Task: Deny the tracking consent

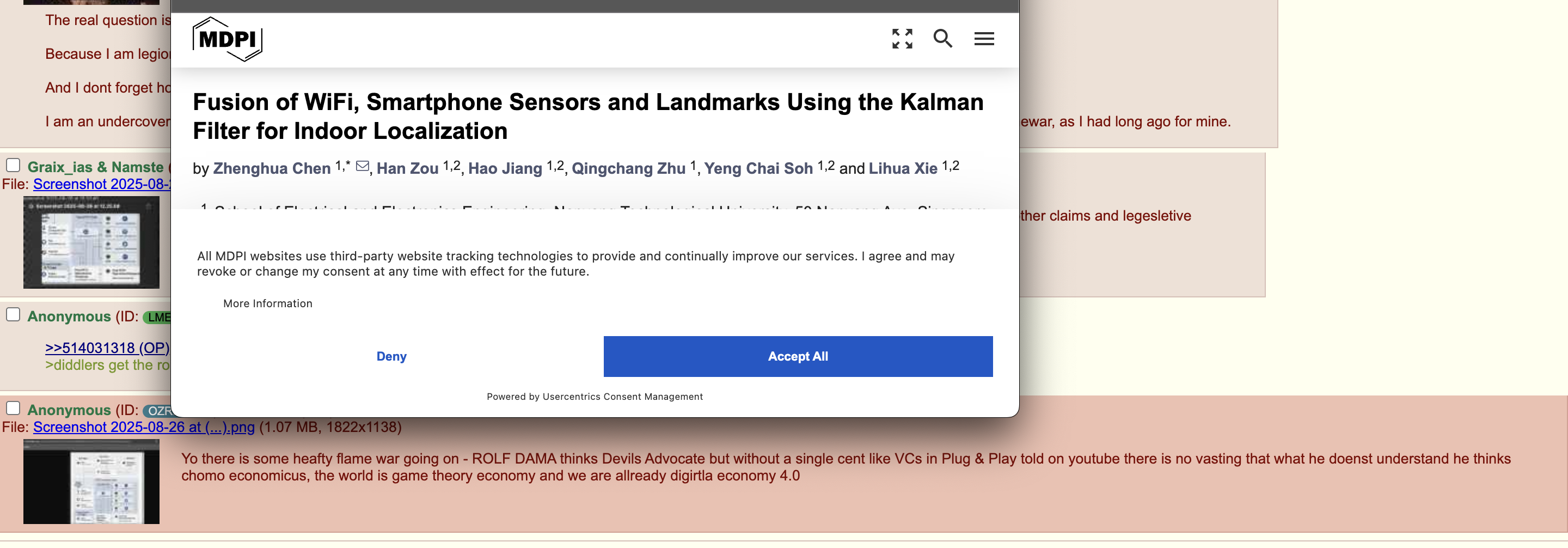Action: [391, 357]
